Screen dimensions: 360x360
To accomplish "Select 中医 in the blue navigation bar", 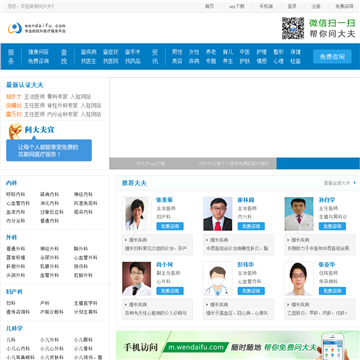I will (245, 52).
